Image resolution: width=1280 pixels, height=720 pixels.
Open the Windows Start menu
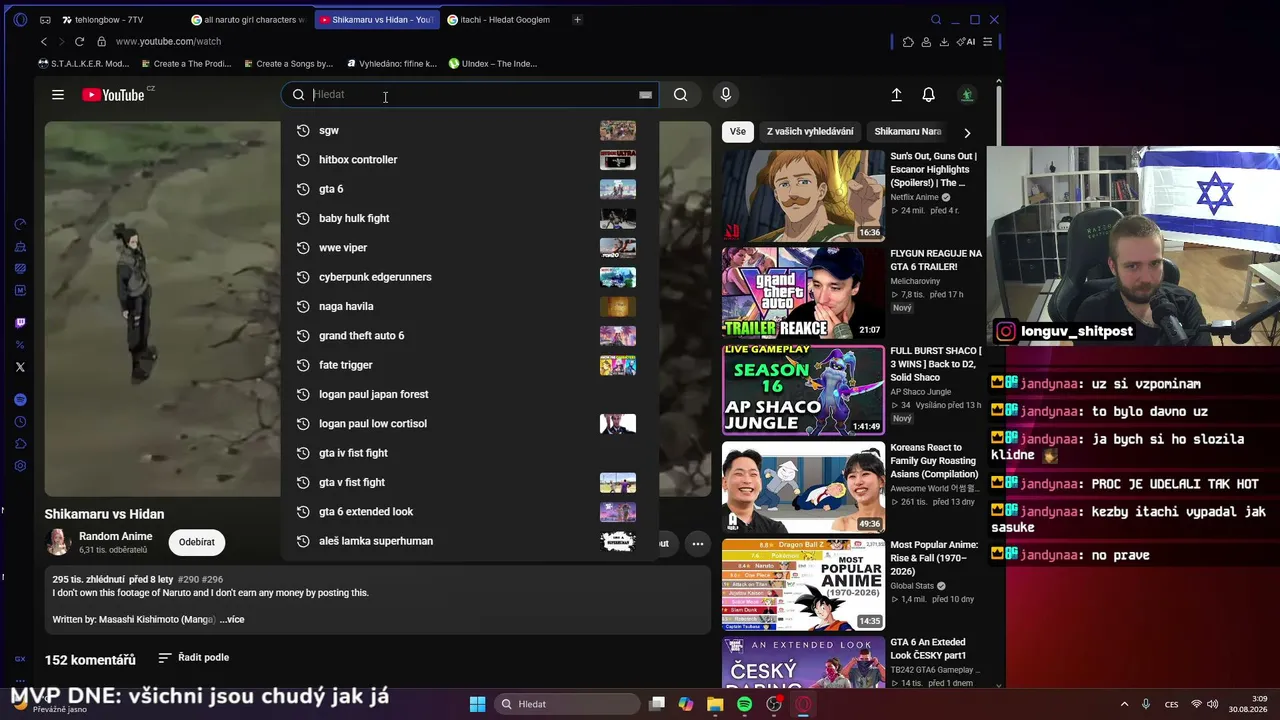[477, 704]
